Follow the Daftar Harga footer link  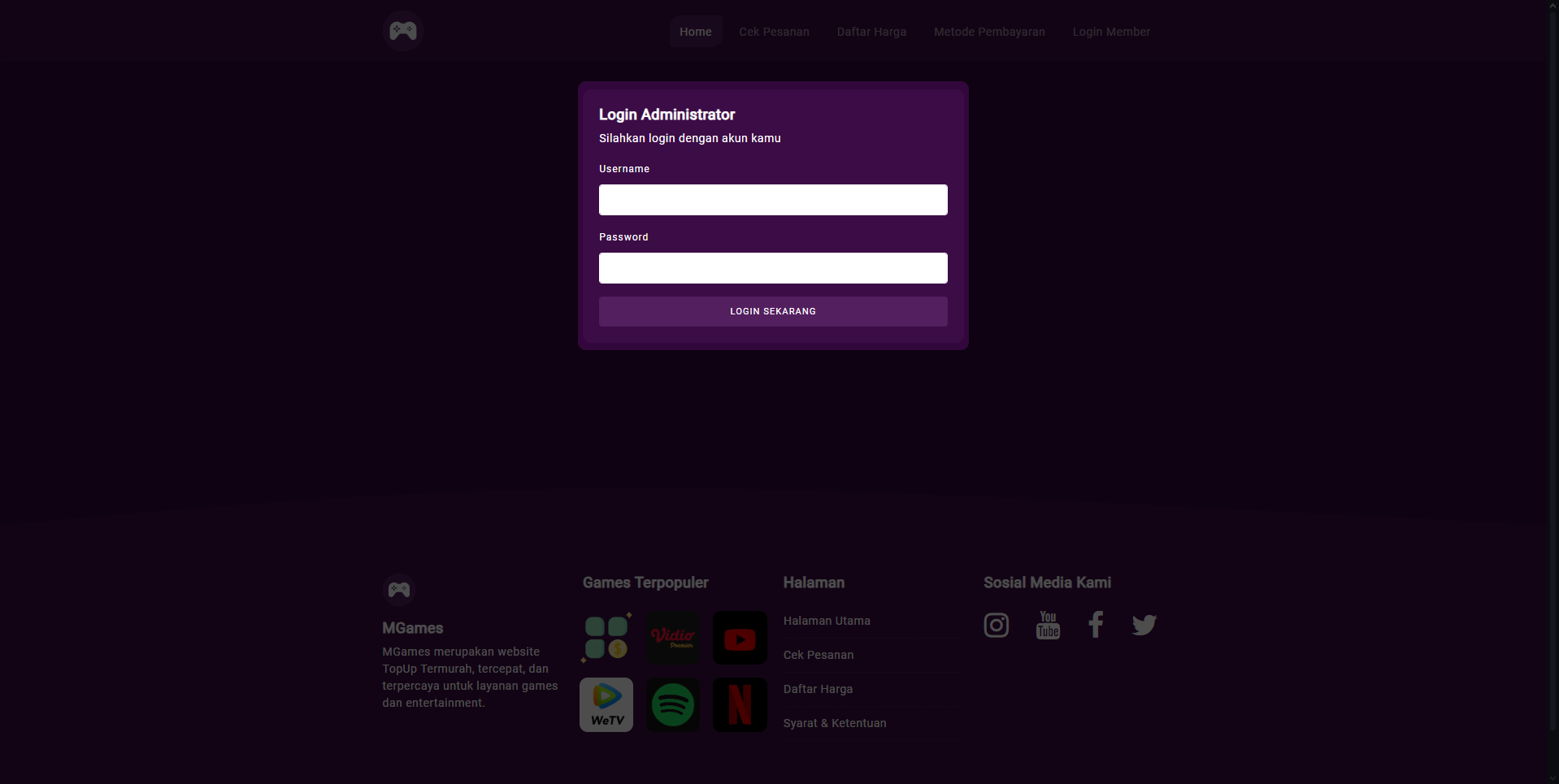(x=818, y=689)
